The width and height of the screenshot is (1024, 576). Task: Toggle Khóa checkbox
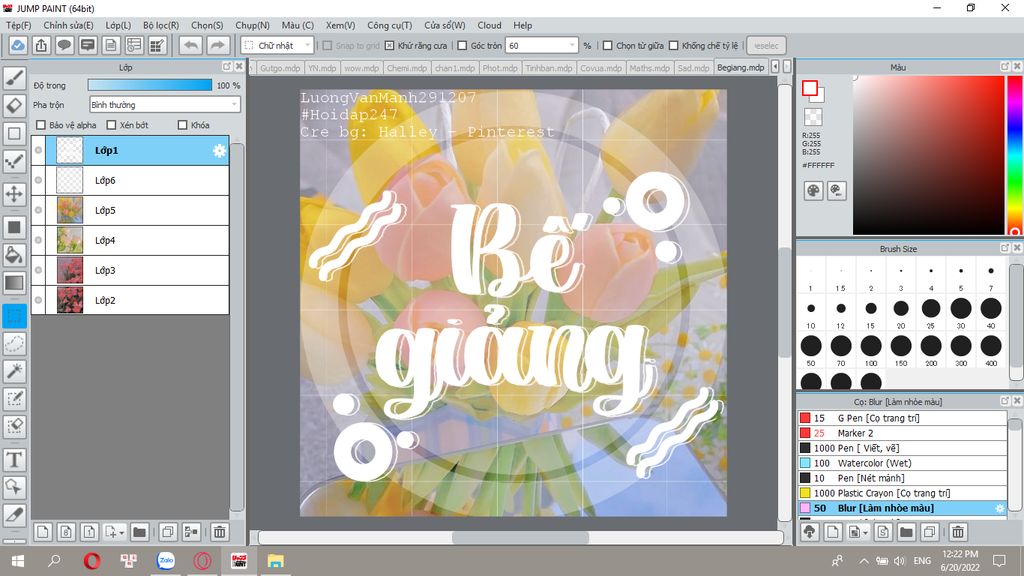[x=183, y=125]
